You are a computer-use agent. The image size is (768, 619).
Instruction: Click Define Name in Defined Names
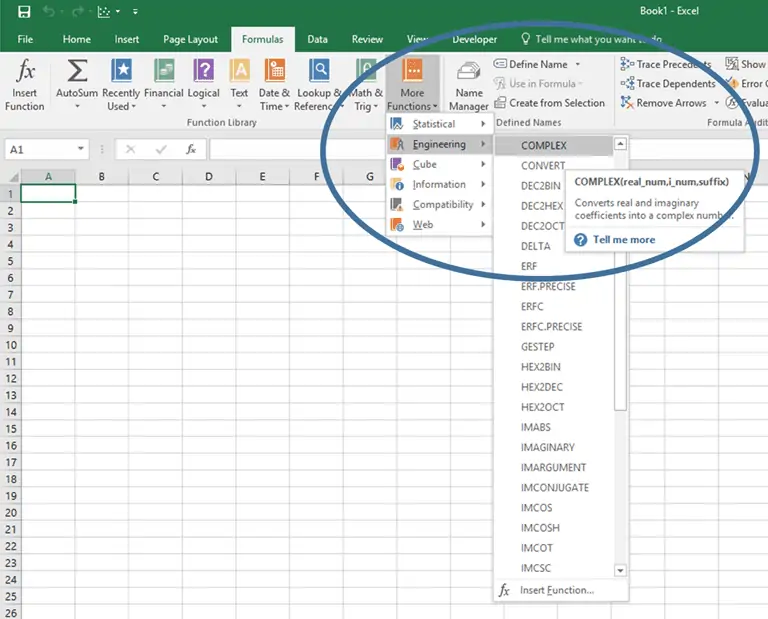click(530, 64)
